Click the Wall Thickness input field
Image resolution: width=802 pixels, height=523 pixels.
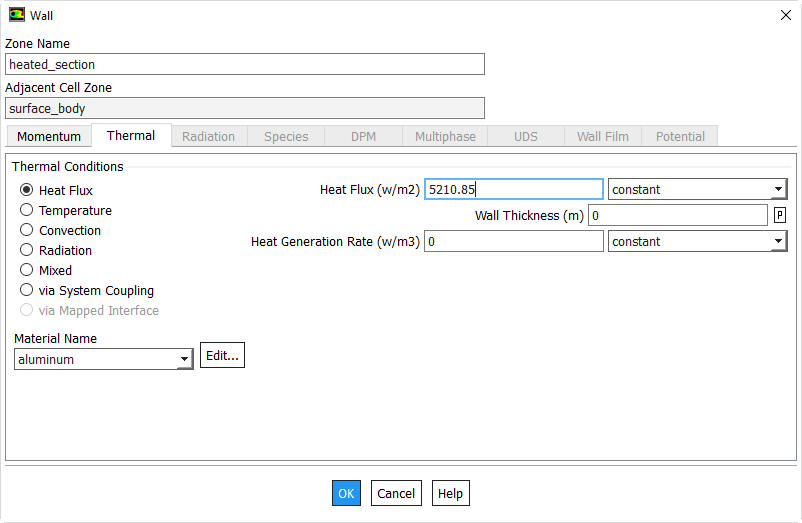(678, 215)
